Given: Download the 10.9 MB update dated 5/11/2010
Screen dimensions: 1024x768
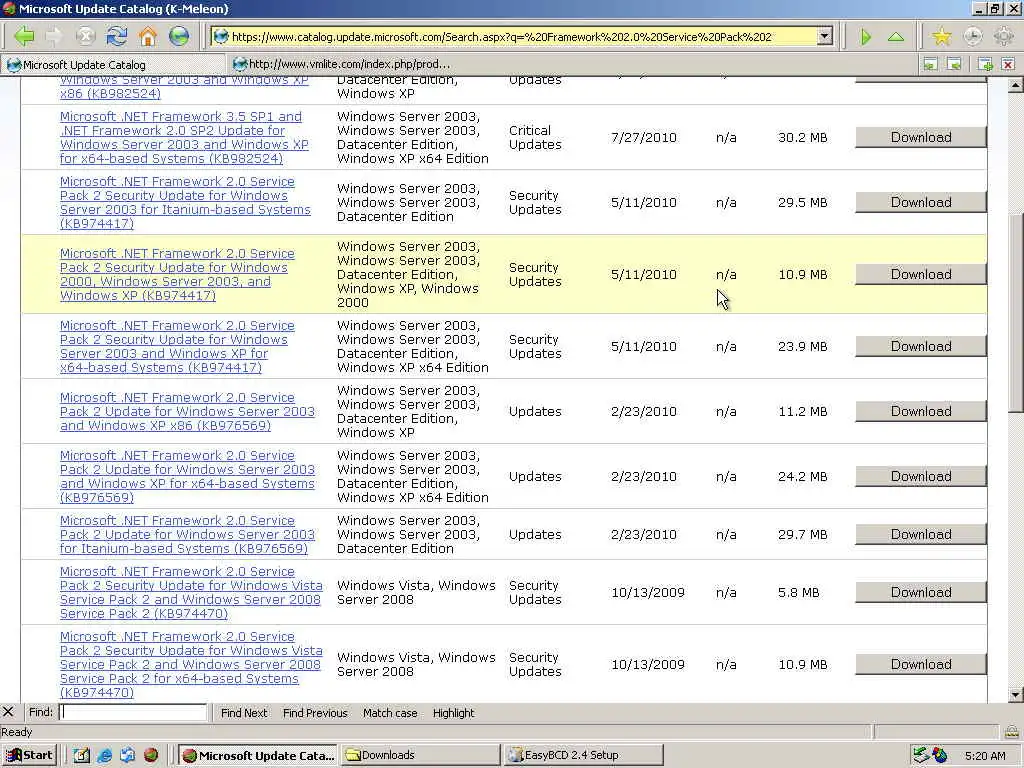Looking at the screenshot, I should pyautogui.click(x=921, y=274).
